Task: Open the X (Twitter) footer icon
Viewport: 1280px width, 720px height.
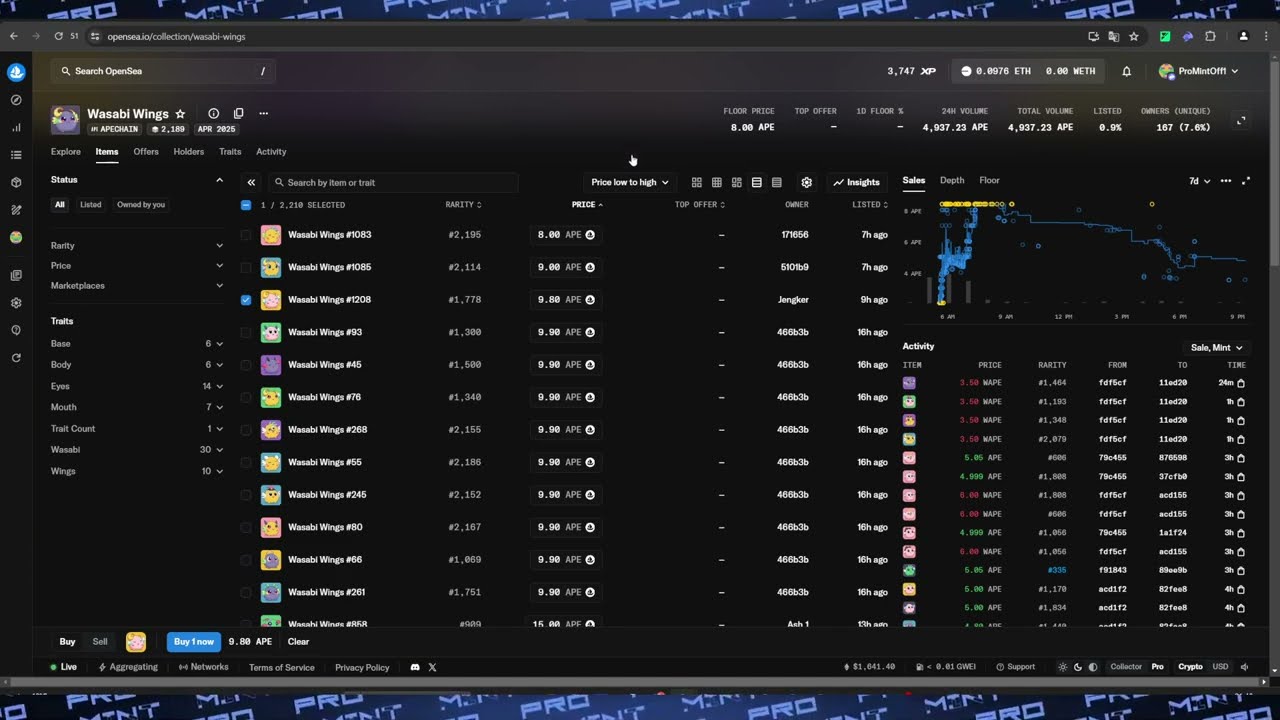Action: pos(432,667)
